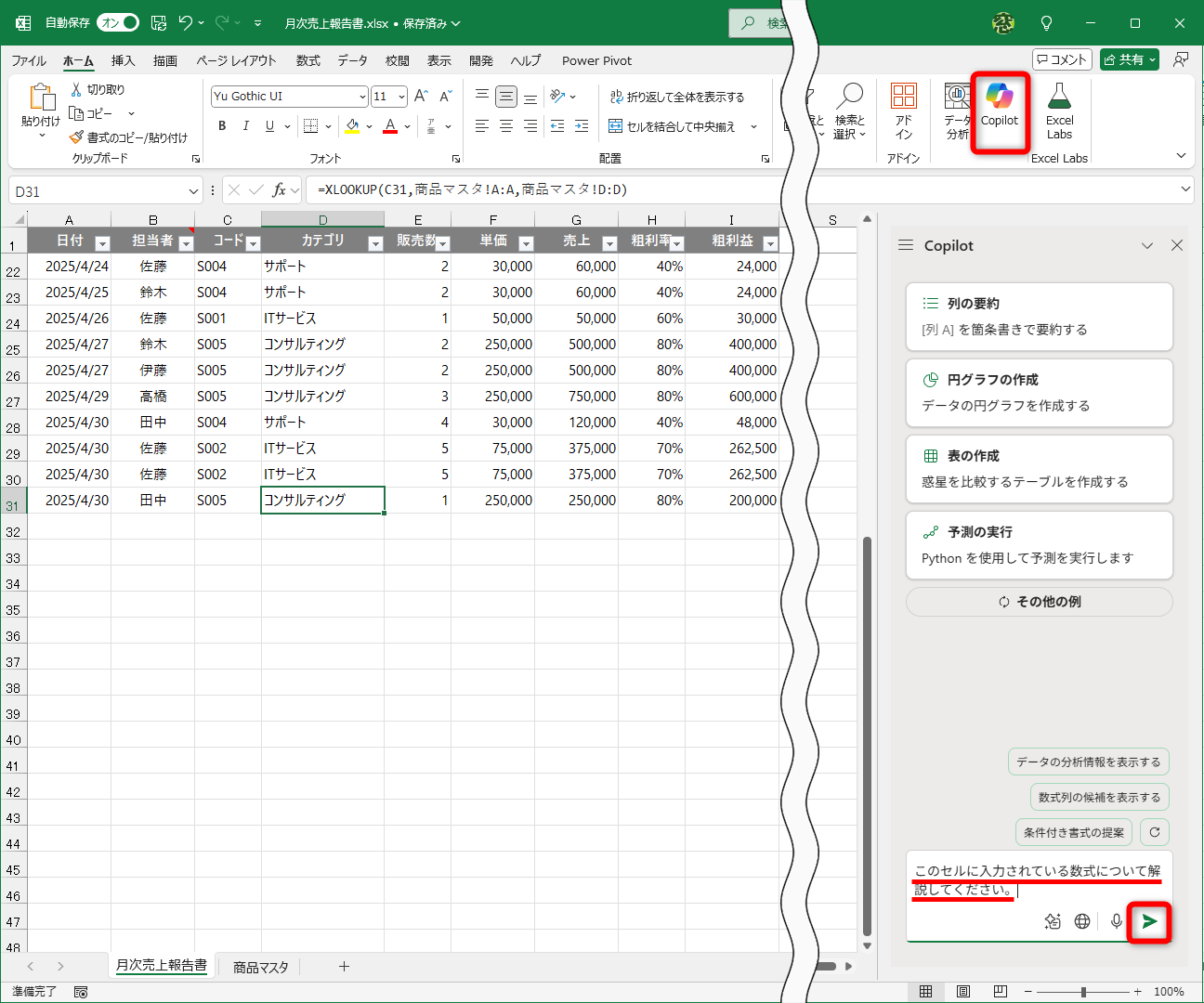Increase the cell indent
This screenshot has width=1204, height=1003.
coord(582,126)
